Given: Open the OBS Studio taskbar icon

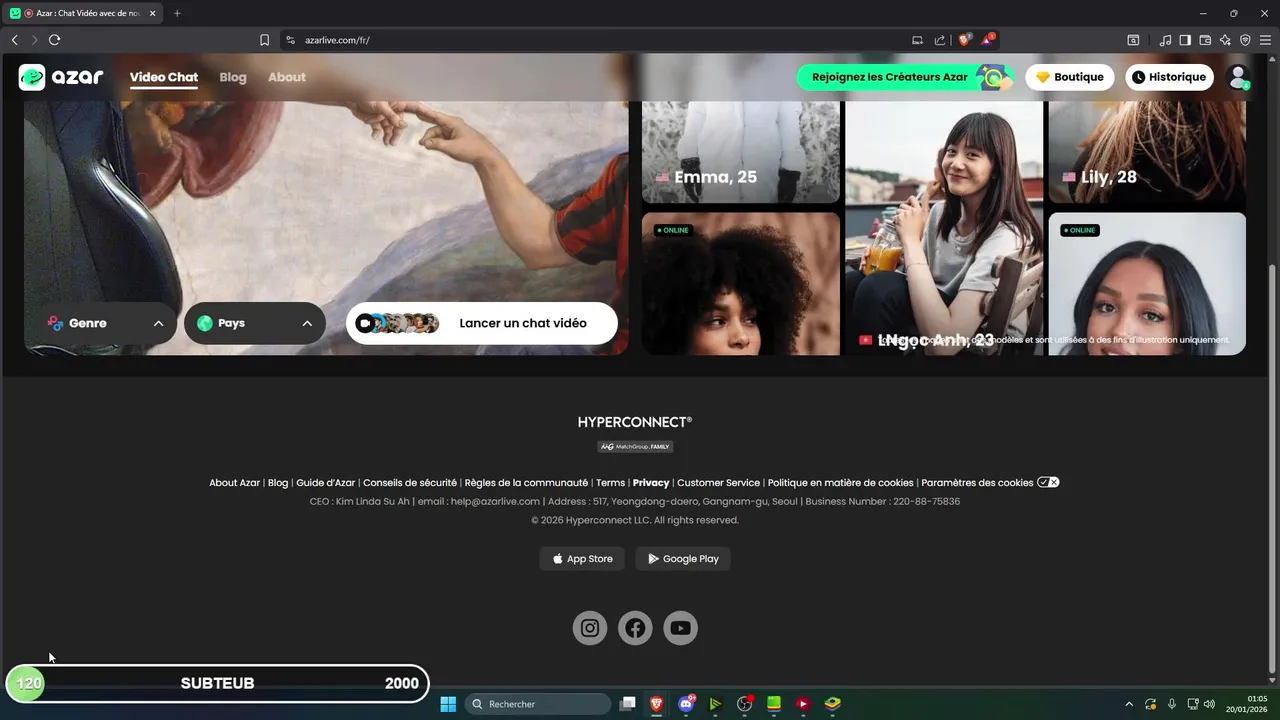Looking at the screenshot, I should click(x=744, y=704).
